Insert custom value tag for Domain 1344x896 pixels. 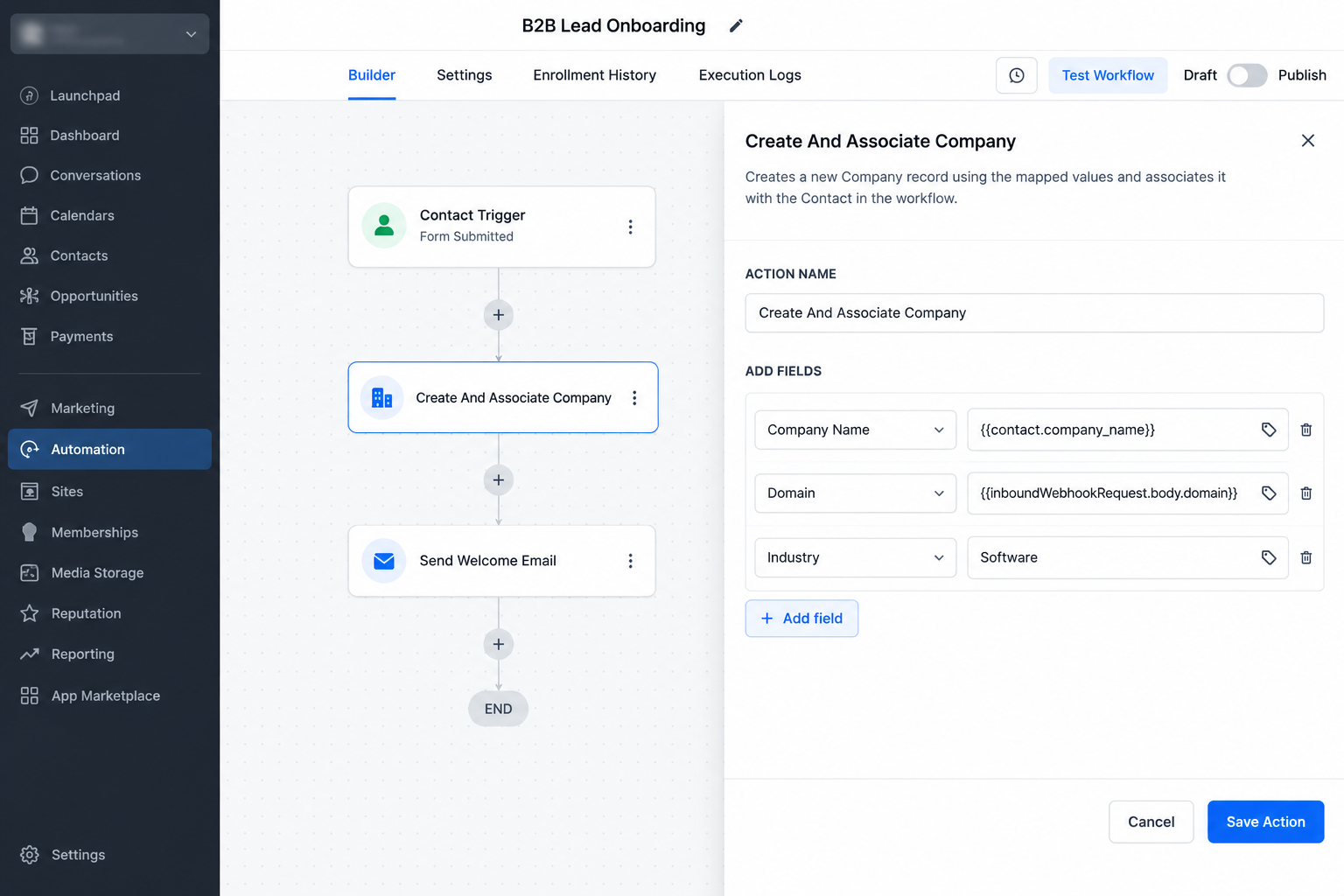point(1269,493)
